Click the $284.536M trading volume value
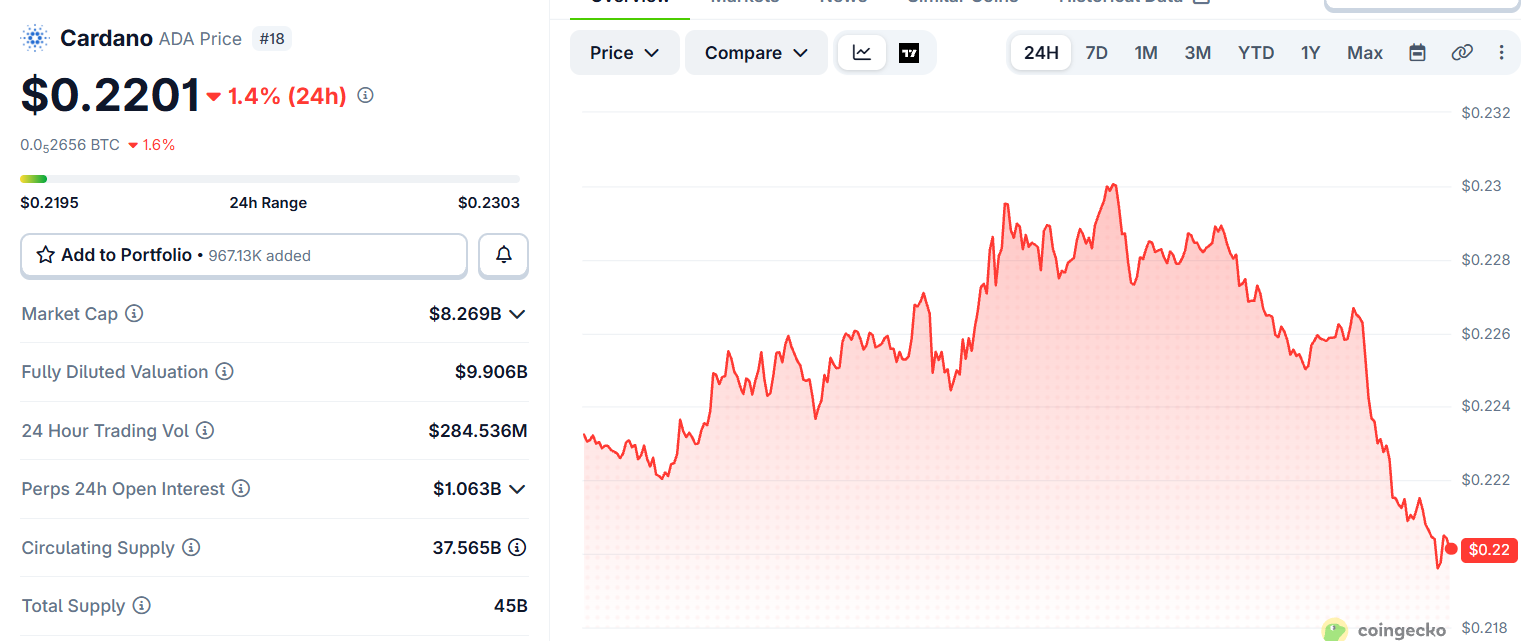1532x641 pixels. (478, 431)
